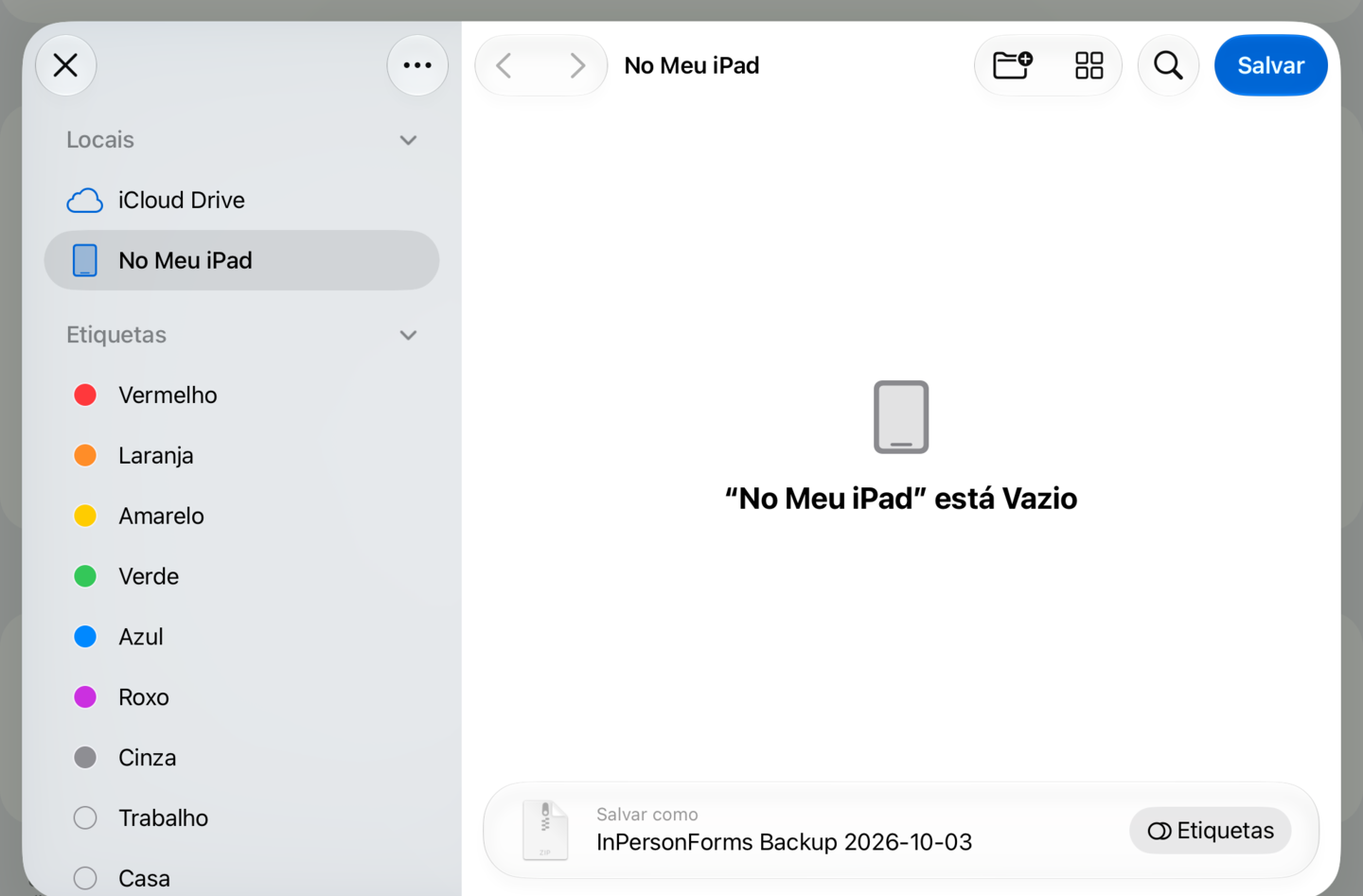Collapse the Etiquetas section chevron
1363x896 pixels.
click(x=408, y=335)
